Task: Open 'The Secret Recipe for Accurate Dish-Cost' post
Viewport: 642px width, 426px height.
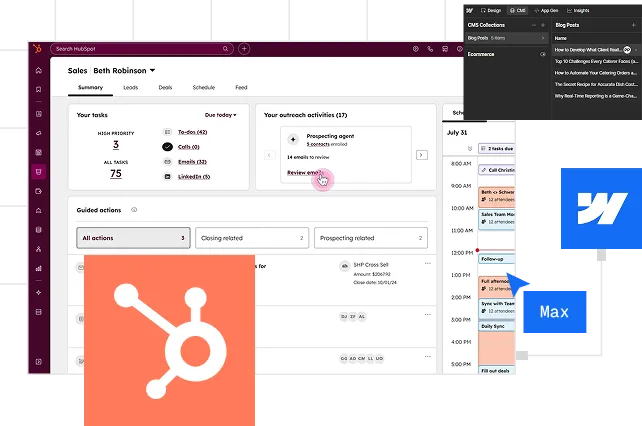Action: pos(596,84)
